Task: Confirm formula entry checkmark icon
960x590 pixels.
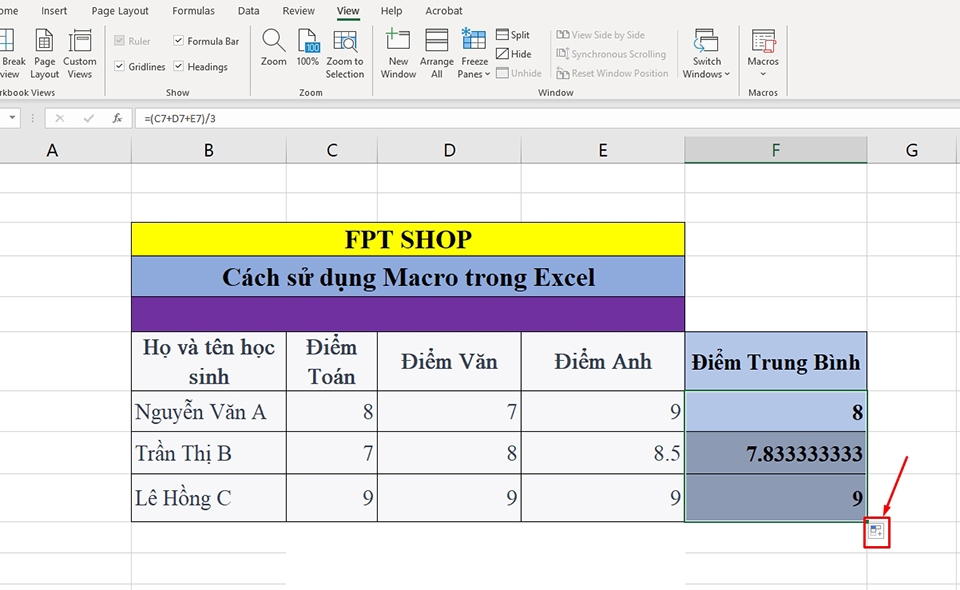Action: point(89,118)
